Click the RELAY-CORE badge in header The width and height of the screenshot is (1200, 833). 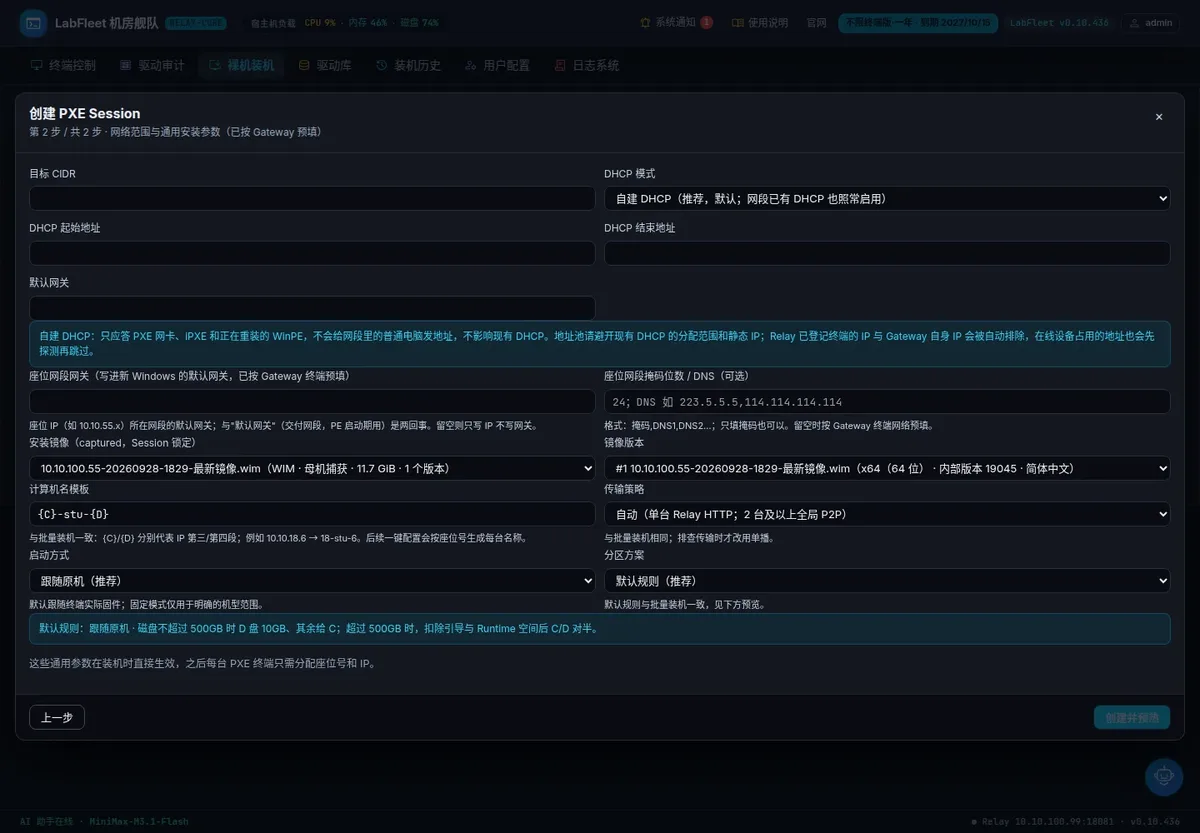click(x=196, y=22)
